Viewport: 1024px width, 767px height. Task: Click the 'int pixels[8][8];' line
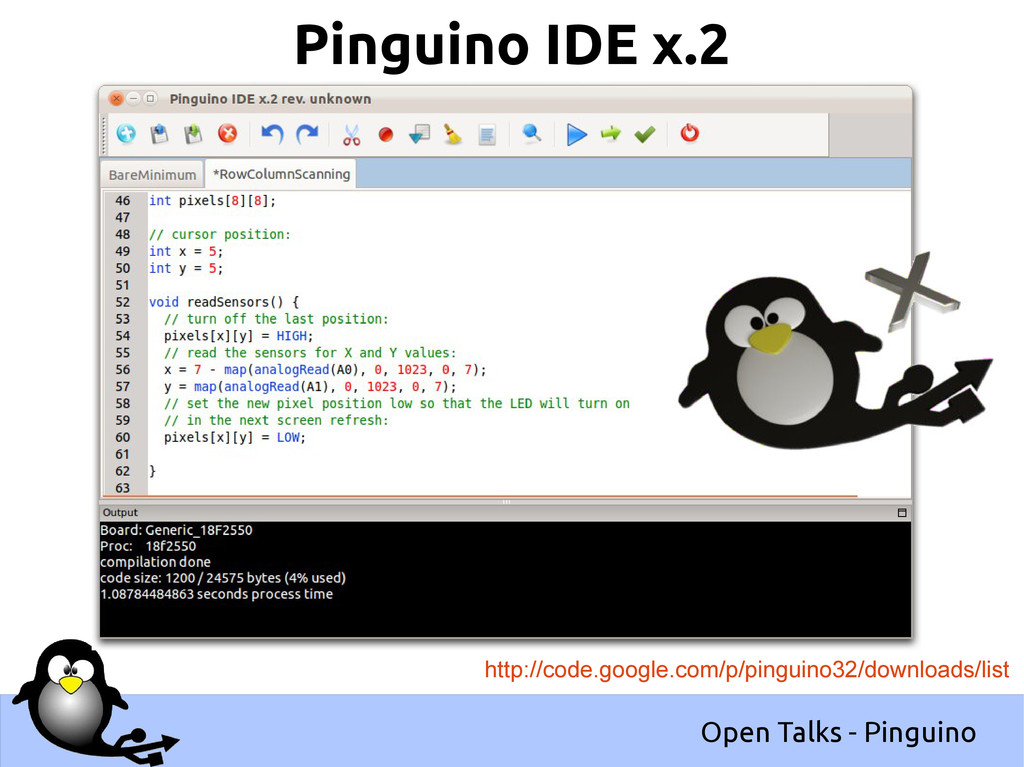click(212, 201)
